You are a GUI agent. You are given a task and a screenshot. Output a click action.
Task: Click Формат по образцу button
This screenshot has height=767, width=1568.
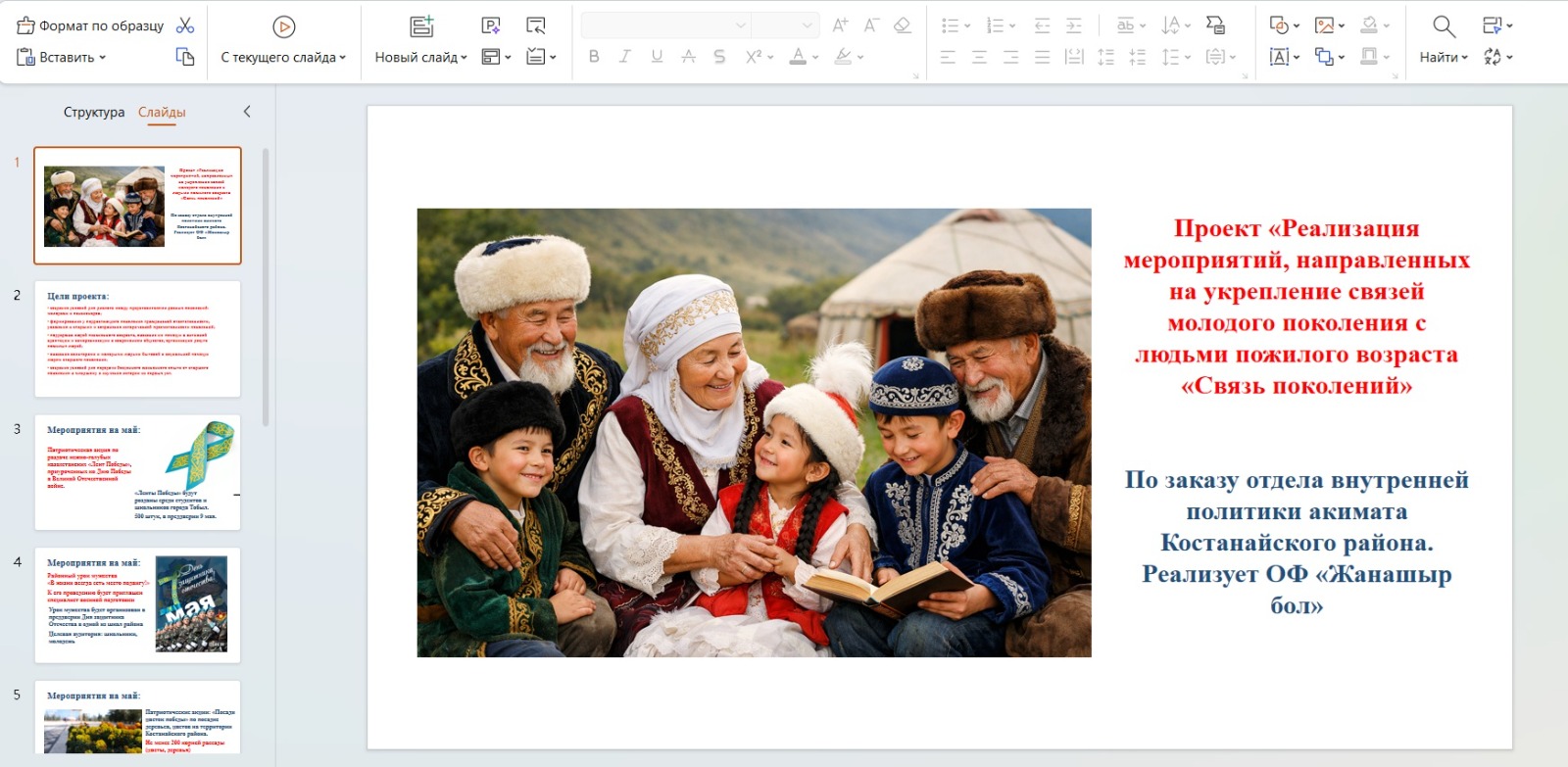[90, 25]
